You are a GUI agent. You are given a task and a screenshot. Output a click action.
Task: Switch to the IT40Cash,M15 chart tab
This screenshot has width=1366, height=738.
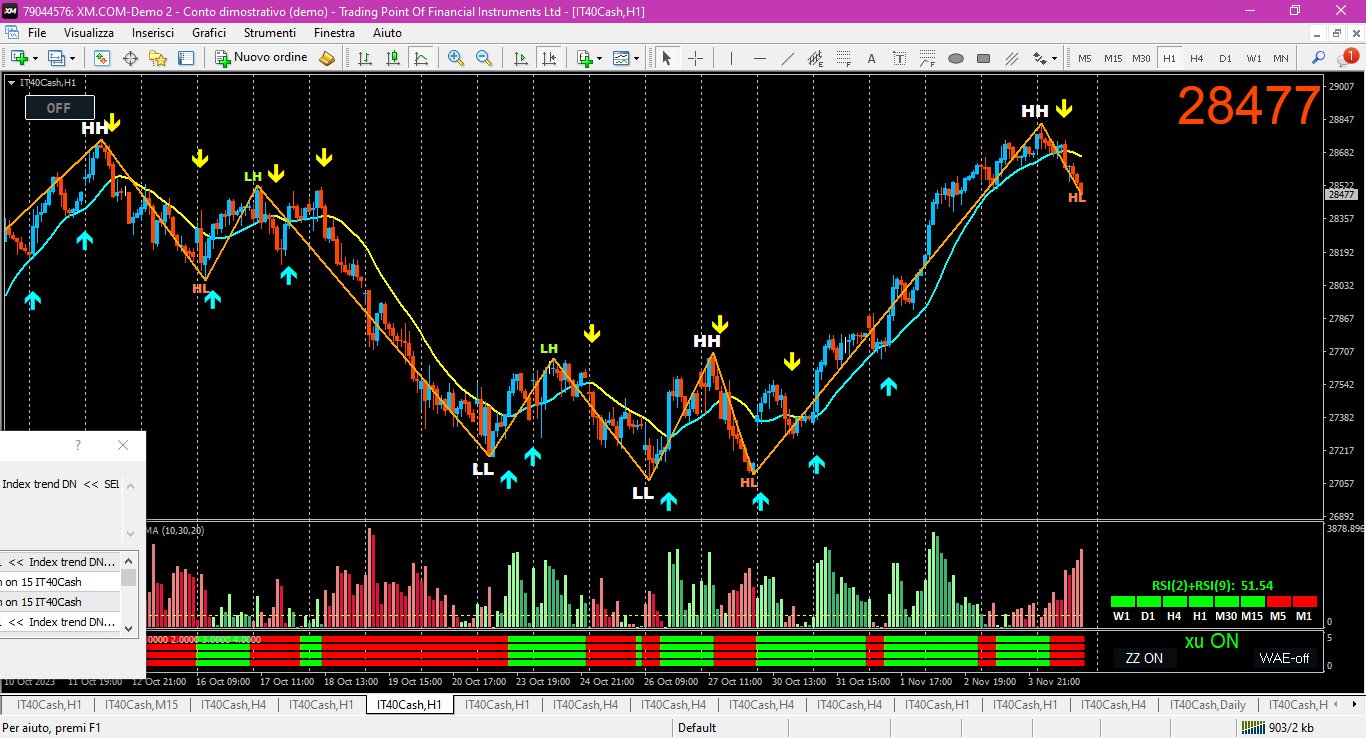tap(142, 704)
